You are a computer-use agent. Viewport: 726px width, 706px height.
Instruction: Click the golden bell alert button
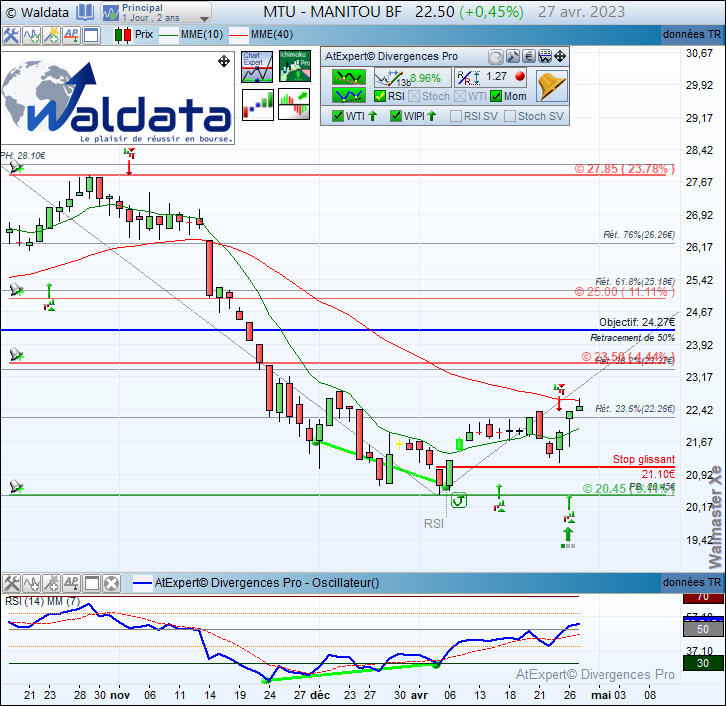coord(551,86)
